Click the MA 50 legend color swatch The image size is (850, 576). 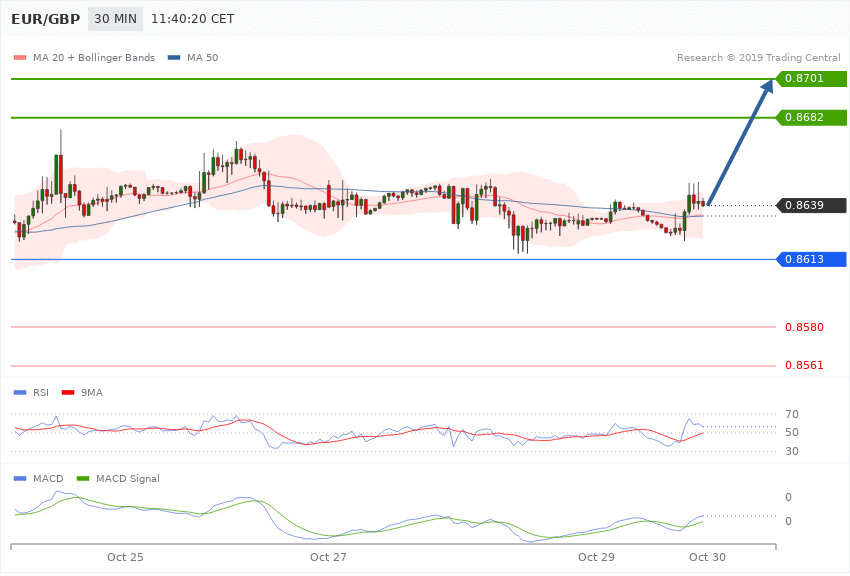click(x=174, y=58)
